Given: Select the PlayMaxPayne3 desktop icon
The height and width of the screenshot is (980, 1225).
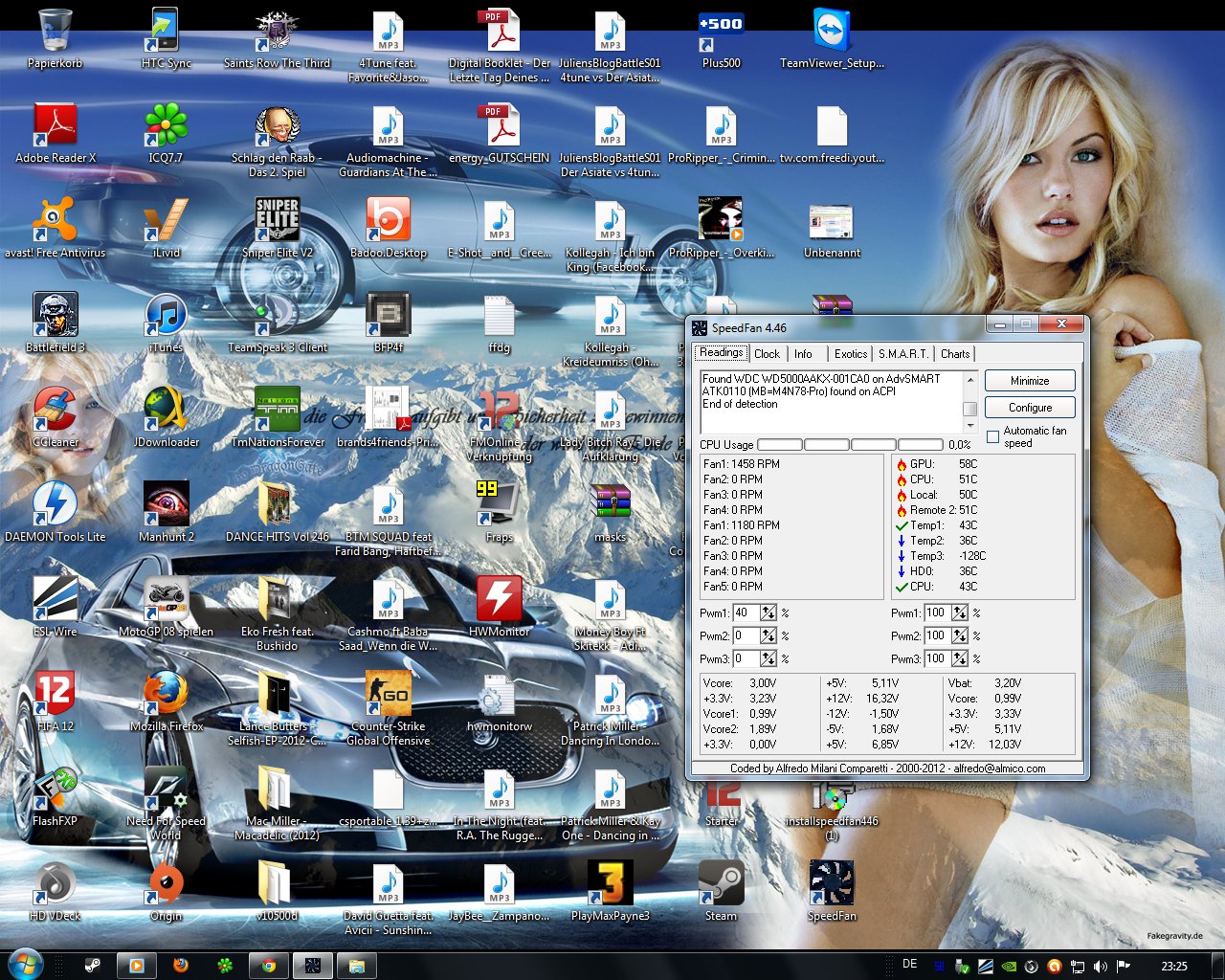Looking at the screenshot, I should 610,892.
